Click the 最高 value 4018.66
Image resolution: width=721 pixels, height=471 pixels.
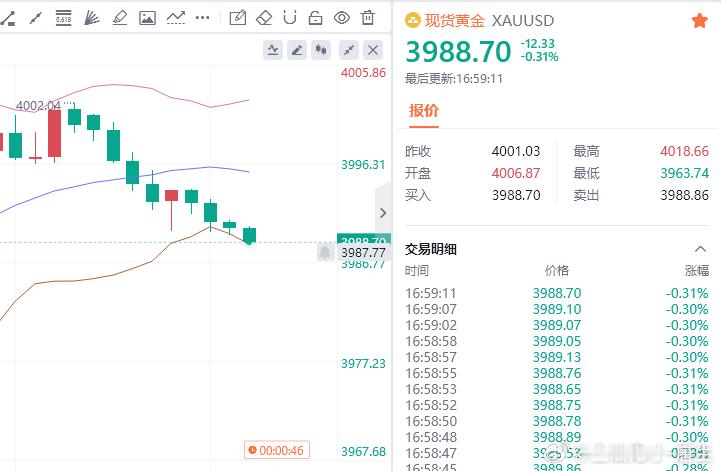point(684,151)
